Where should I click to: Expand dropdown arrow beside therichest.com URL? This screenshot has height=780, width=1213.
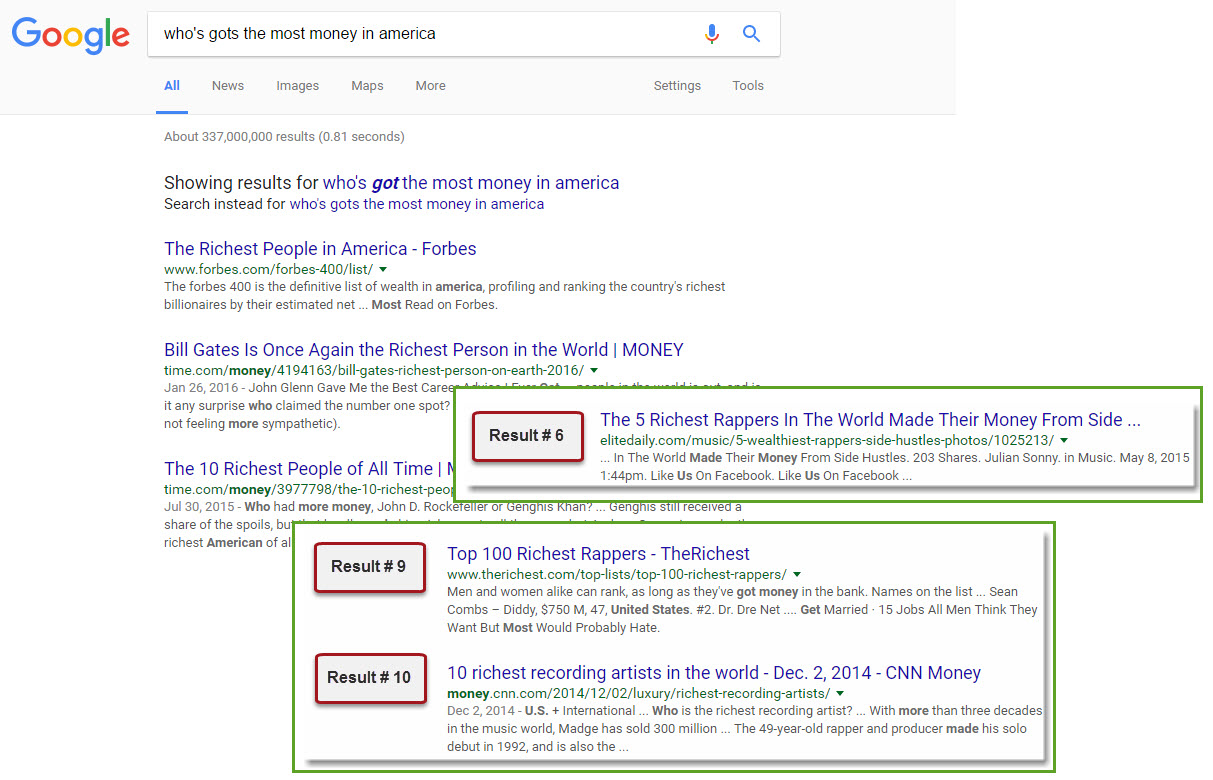pyautogui.click(x=797, y=575)
